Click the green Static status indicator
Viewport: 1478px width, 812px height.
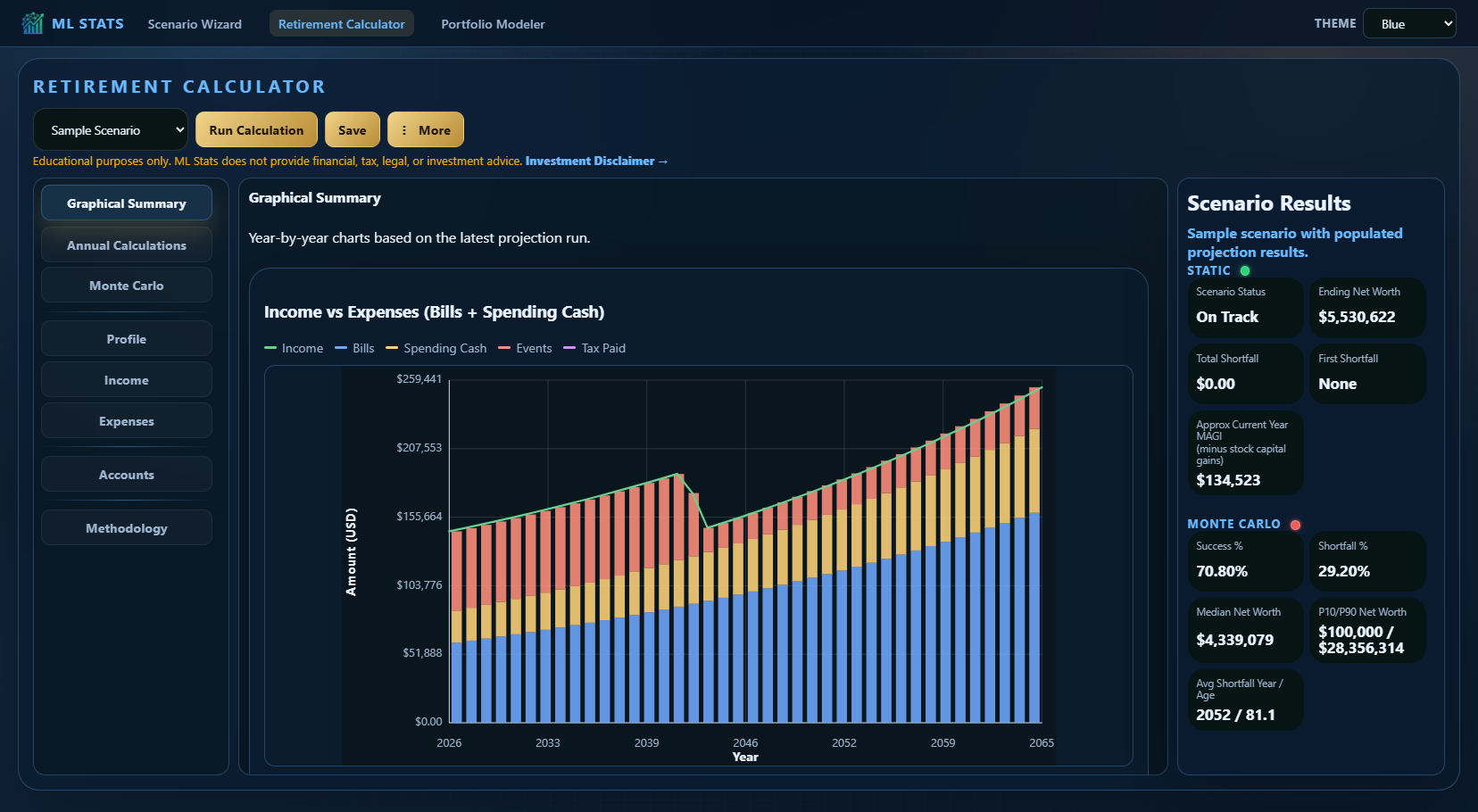[1245, 270]
